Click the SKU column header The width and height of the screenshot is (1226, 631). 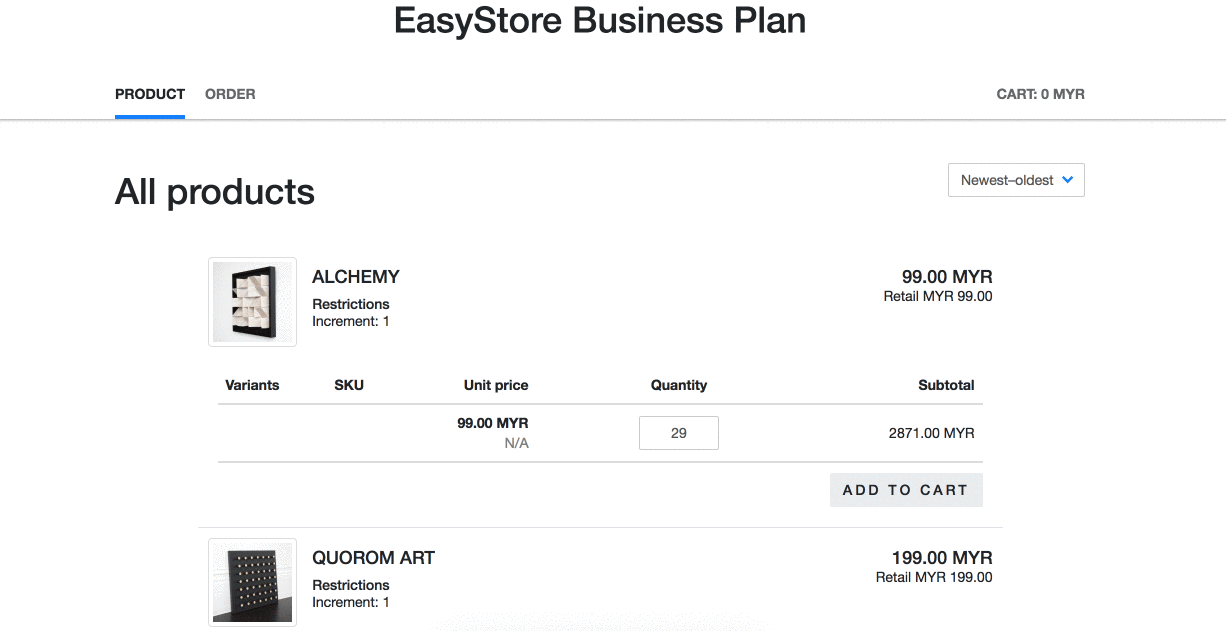(x=349, y=385)
